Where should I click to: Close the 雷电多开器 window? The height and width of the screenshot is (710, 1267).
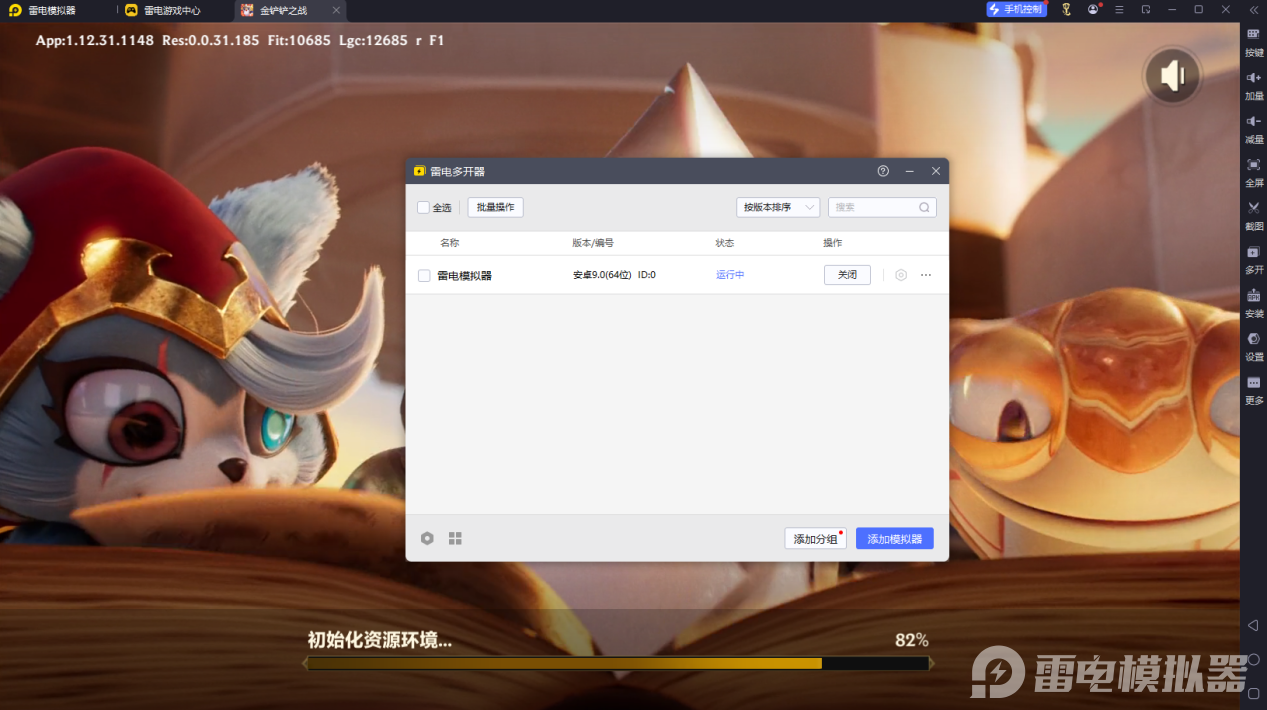point(936,171)
